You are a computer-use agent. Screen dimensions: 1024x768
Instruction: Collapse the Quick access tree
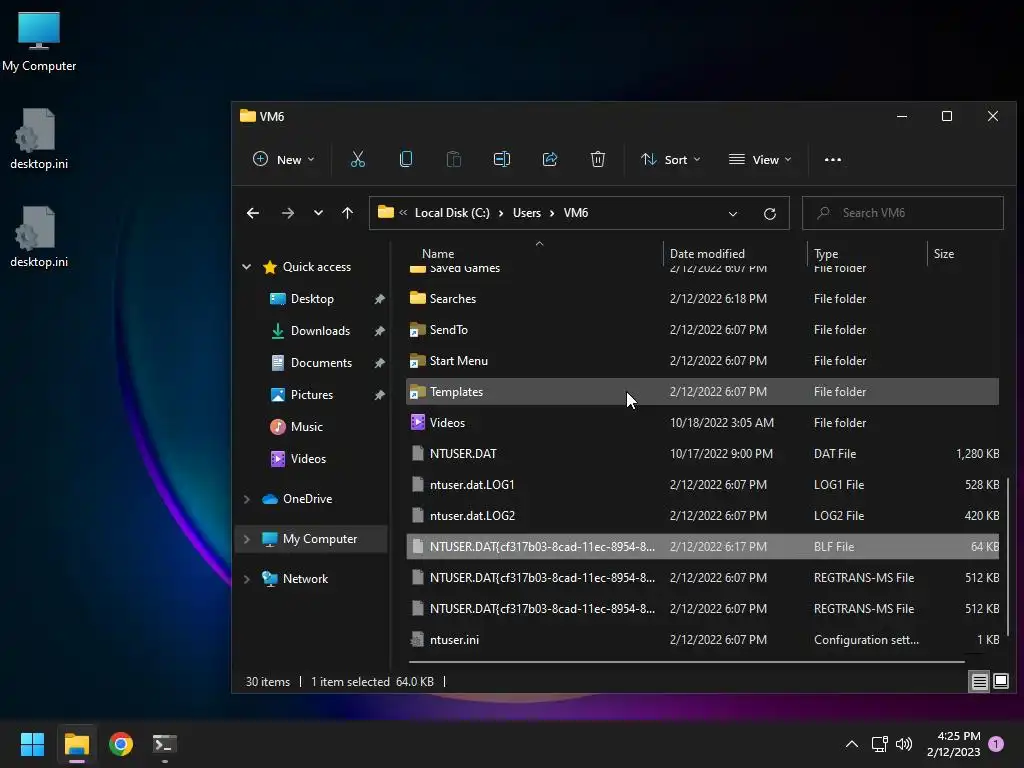tap(247, 266)
